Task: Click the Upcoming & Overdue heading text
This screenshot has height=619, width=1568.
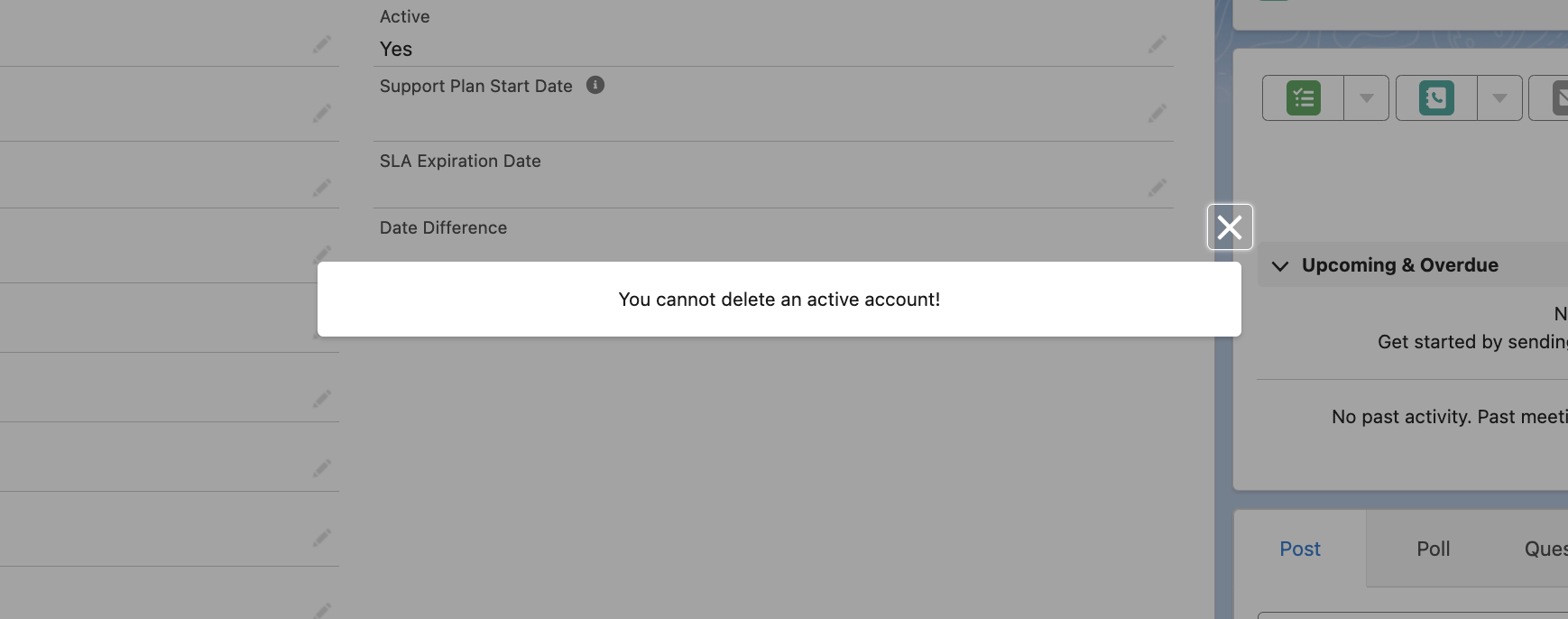Action: coord(1399,265)
